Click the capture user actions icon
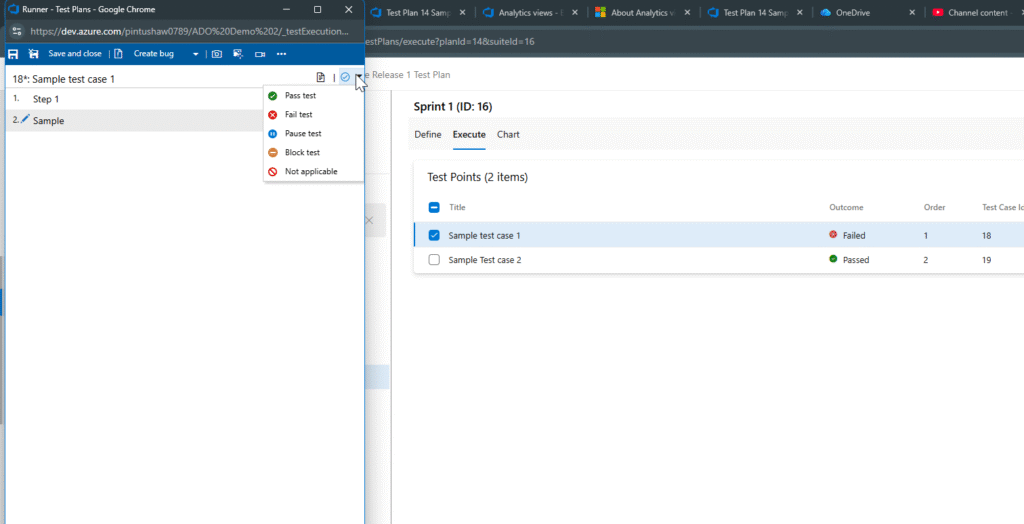Screen dimensions: 1024x524 pyautogui.click(x=238, y=54)
